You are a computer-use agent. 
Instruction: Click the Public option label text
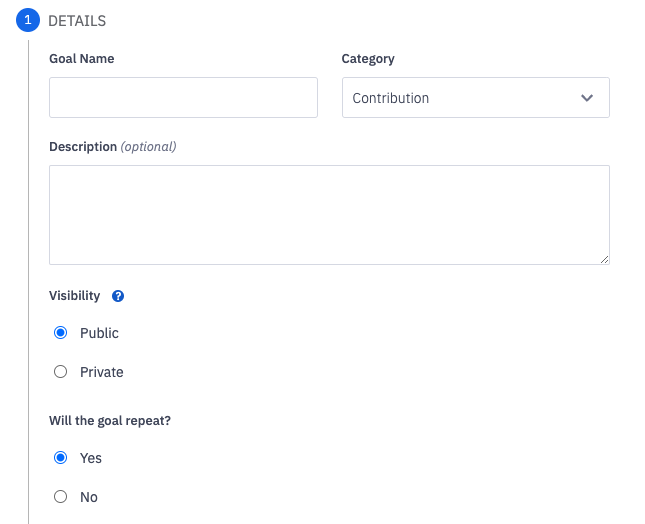point(99,333)
